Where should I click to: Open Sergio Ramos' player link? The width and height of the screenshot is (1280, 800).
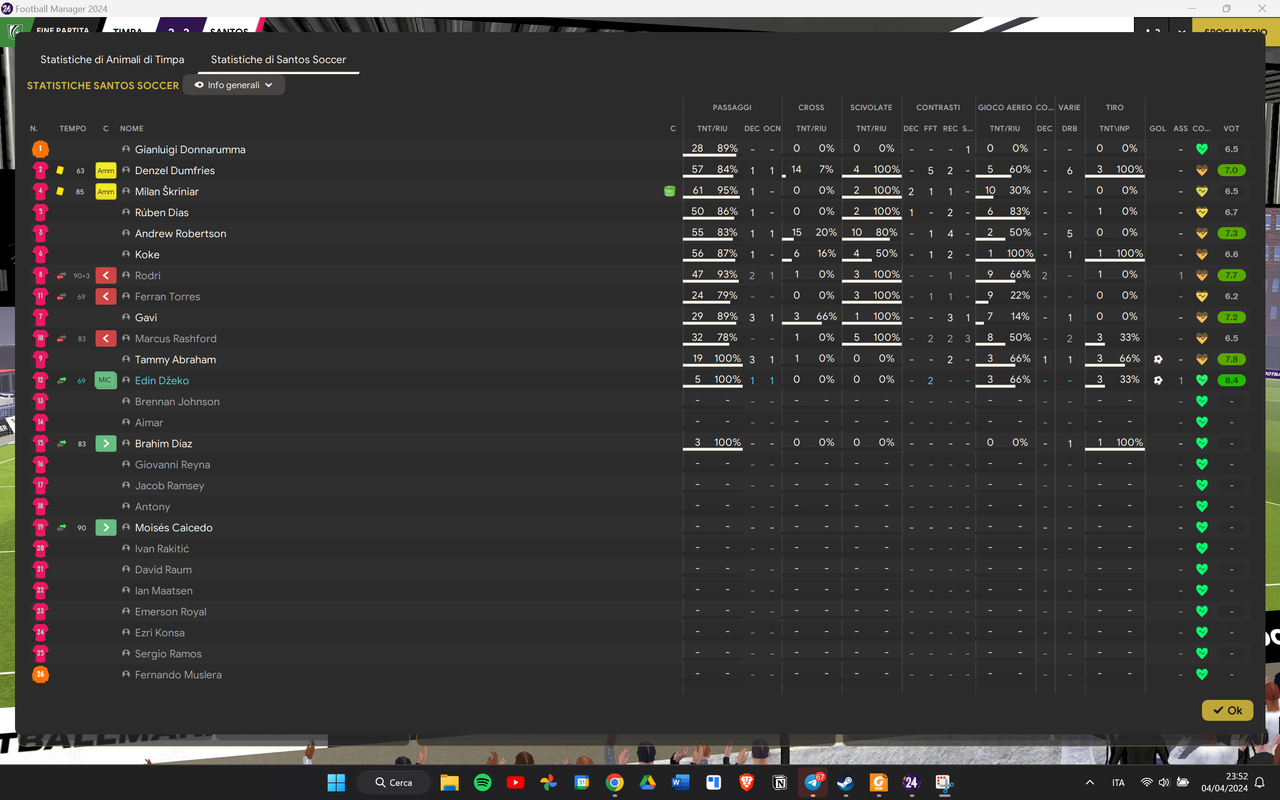point(168,653)
